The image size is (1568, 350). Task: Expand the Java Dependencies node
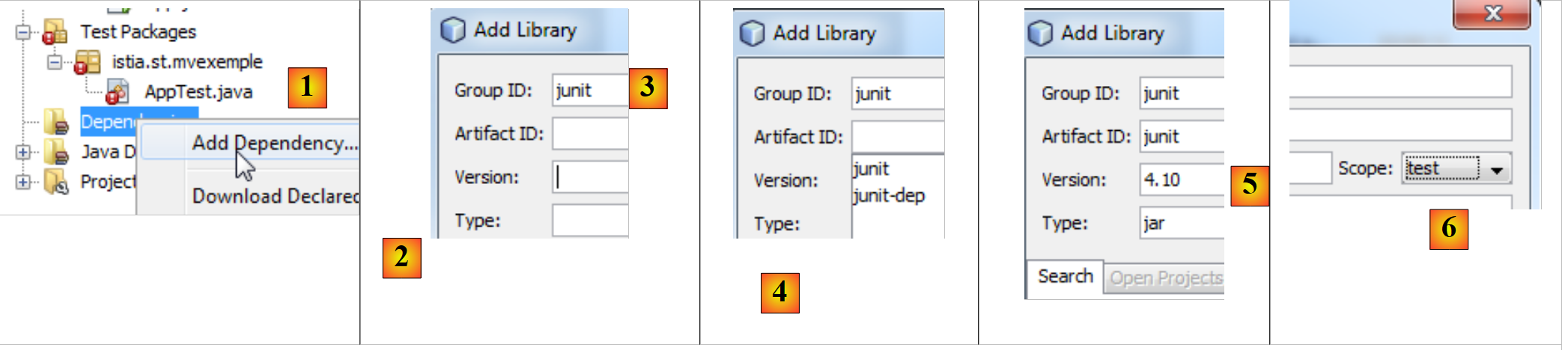23,152
